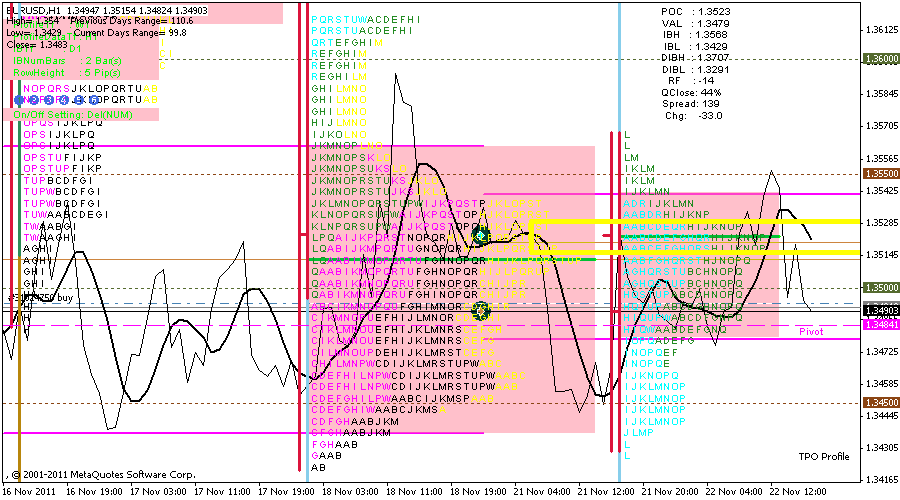This screenshot has width=900, height=500.
Task: Click the upper green round marker icon
Action: tap(481, 235)
